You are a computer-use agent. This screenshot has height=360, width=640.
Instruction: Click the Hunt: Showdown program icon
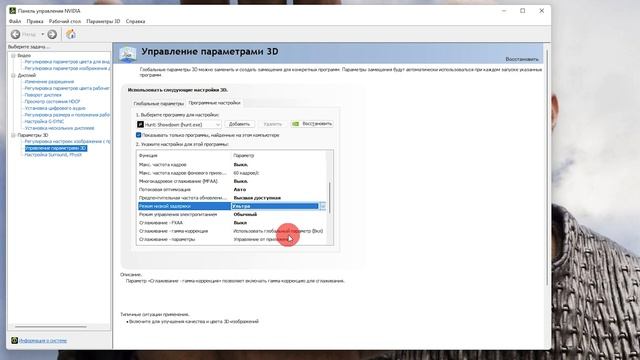[140, 124]
